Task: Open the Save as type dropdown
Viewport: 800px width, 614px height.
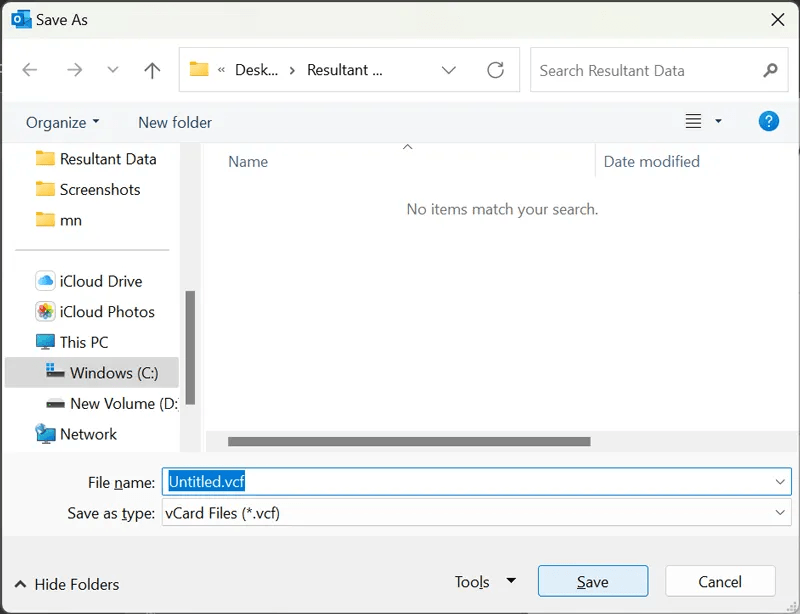Action: point(781,513)
